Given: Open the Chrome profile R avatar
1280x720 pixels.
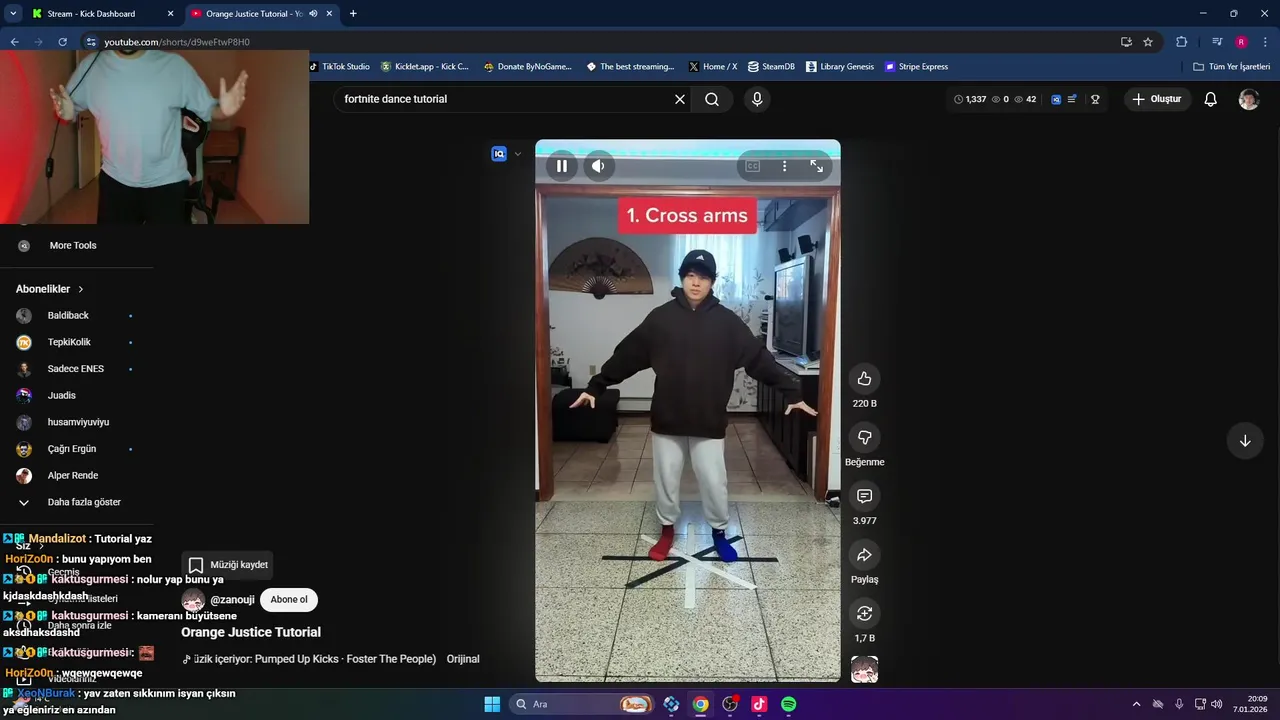Looking at the screenshot, I should [x=1241, y=42].
